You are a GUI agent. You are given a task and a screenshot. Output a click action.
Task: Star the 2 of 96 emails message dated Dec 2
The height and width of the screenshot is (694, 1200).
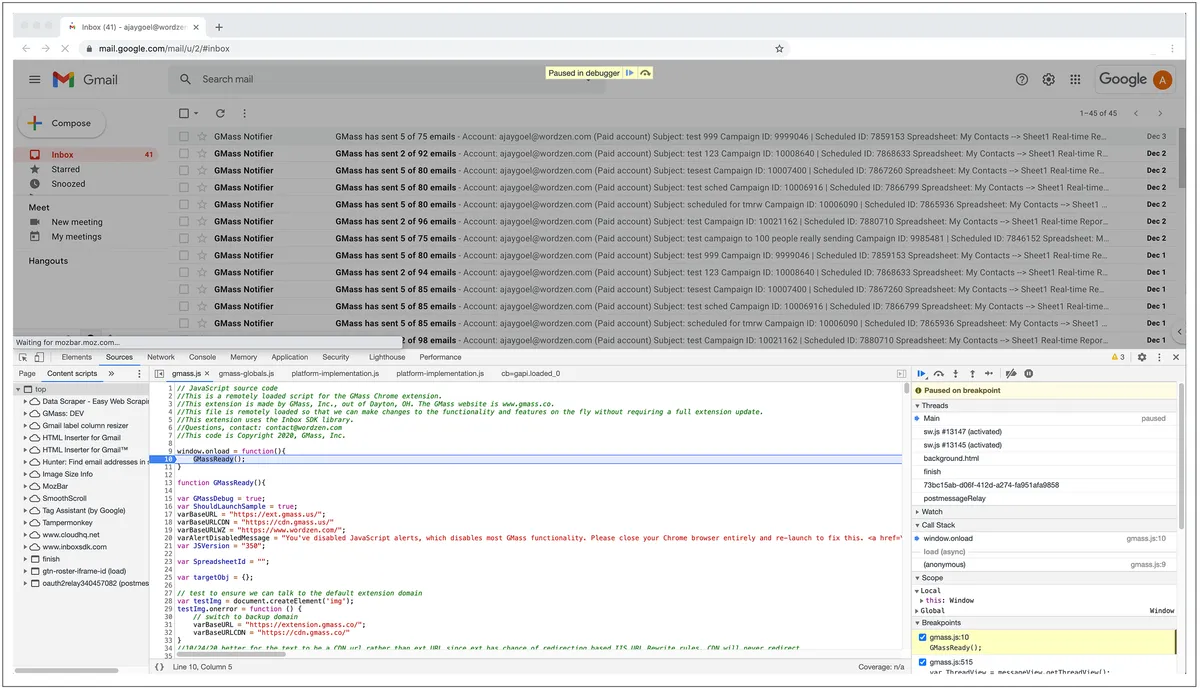click(202, 221)
